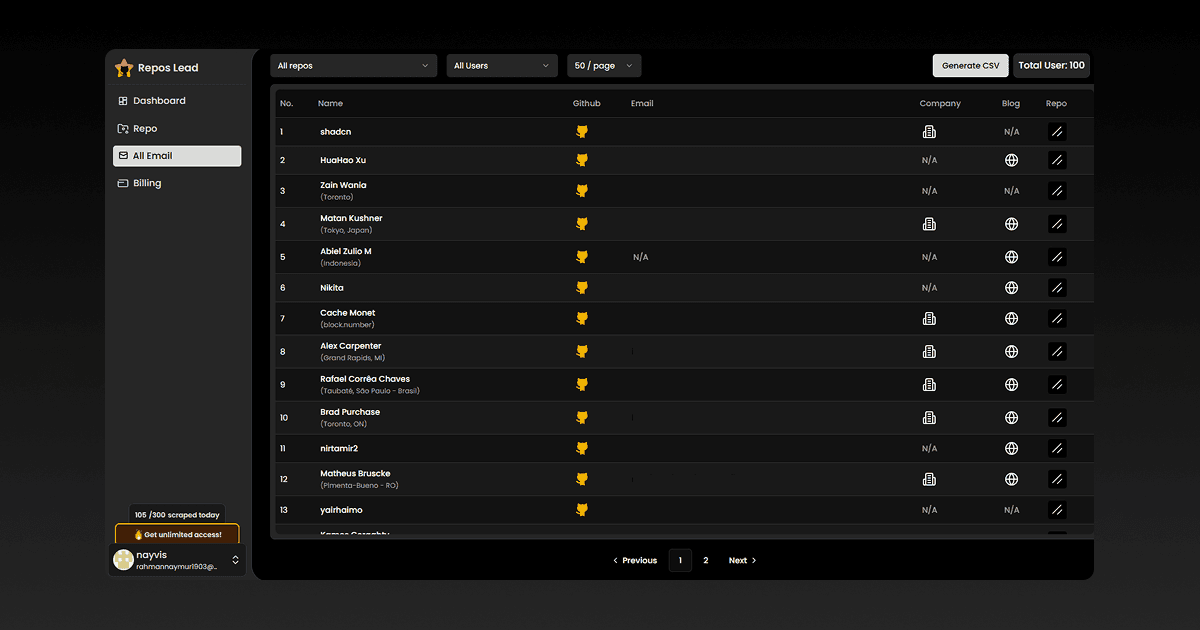Open the All Users filter dropdown
Image resolution: width=1200 pixels, height=630 pixels.
coord(501,64)
